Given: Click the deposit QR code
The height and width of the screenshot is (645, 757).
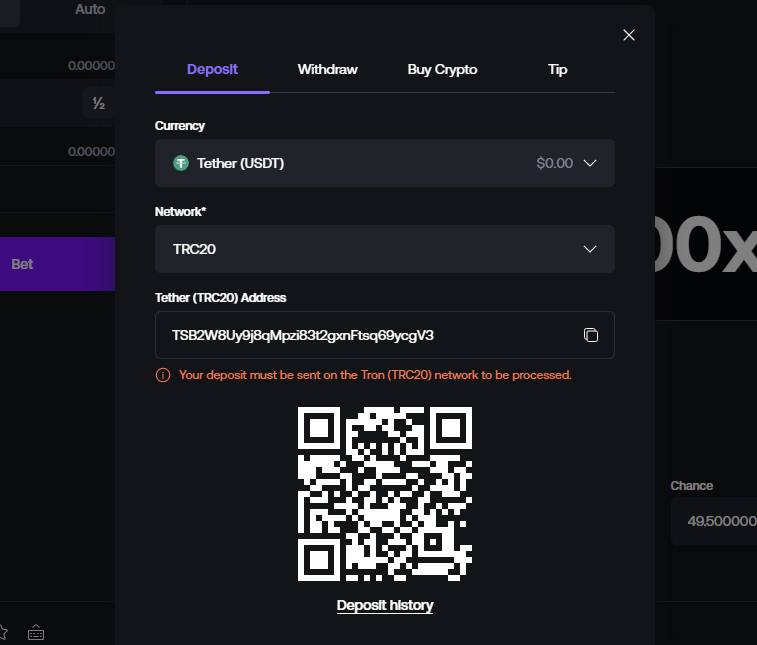Looking at the screenshot, I should click(x=385, y=494).
